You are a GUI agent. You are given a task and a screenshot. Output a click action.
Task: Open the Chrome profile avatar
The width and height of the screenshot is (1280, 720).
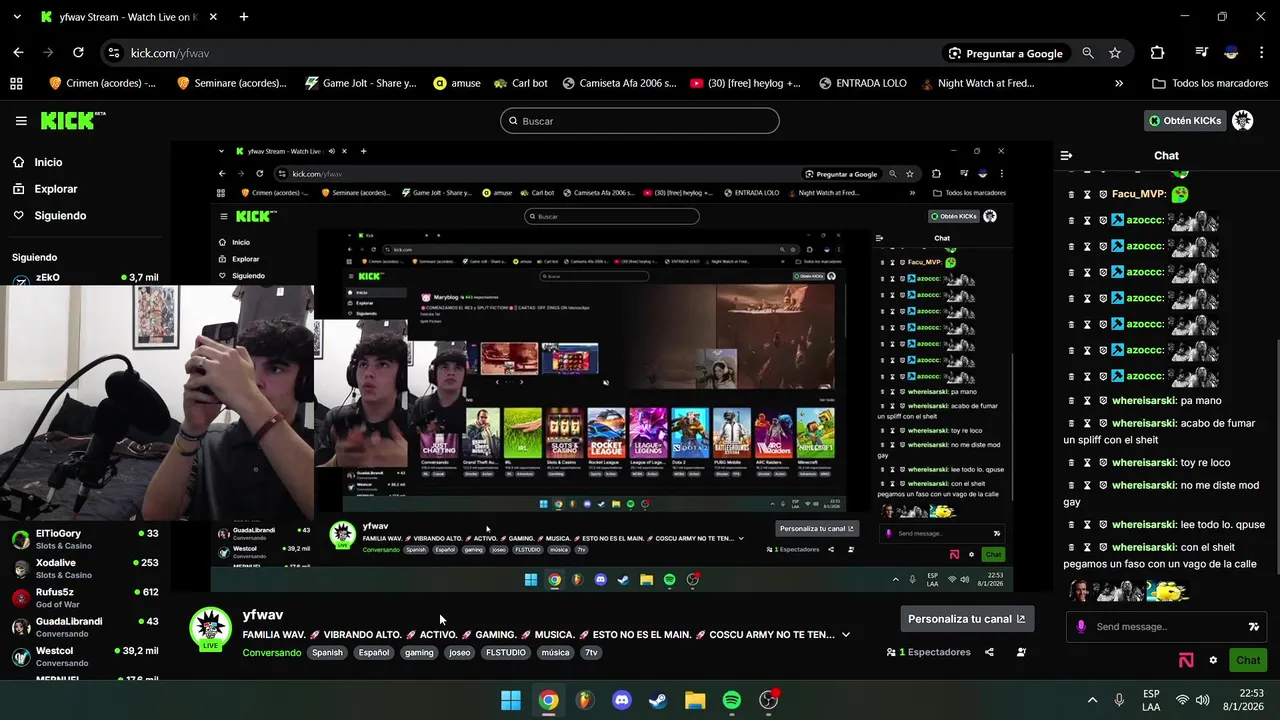[1232, 53]
